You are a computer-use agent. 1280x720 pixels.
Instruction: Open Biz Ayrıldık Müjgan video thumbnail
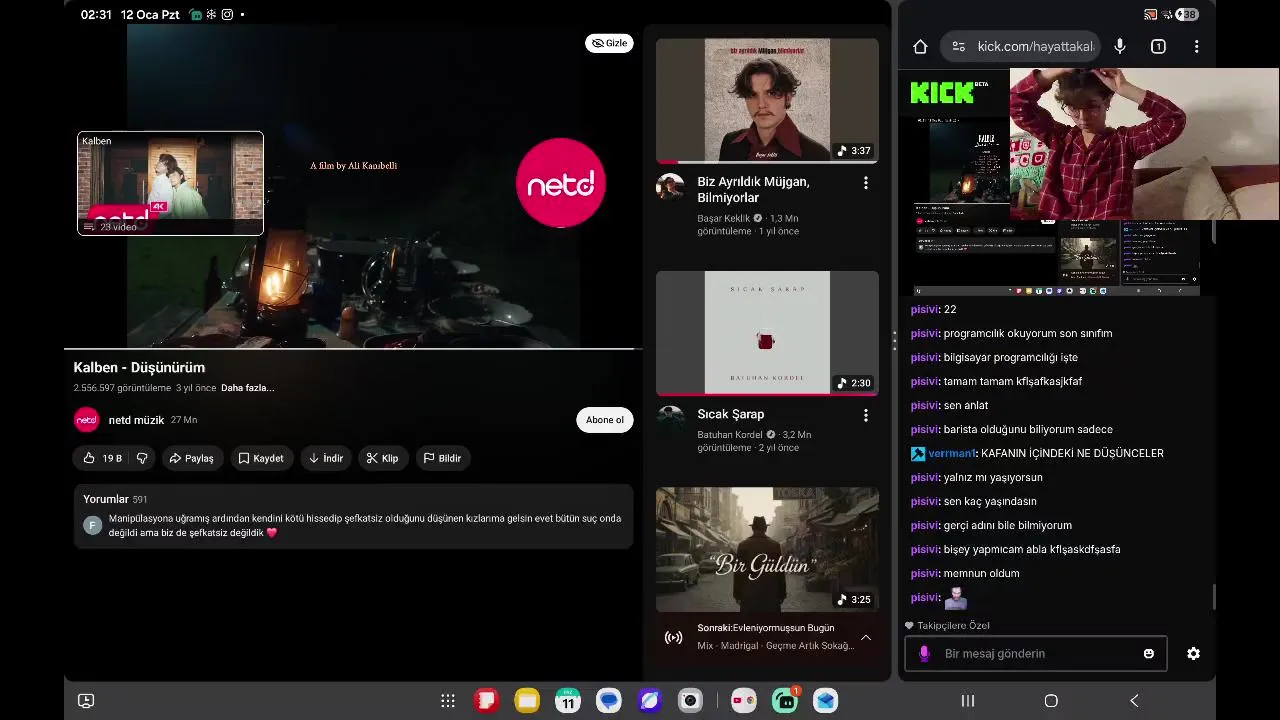pyautogui.click(x=767, y=100)
